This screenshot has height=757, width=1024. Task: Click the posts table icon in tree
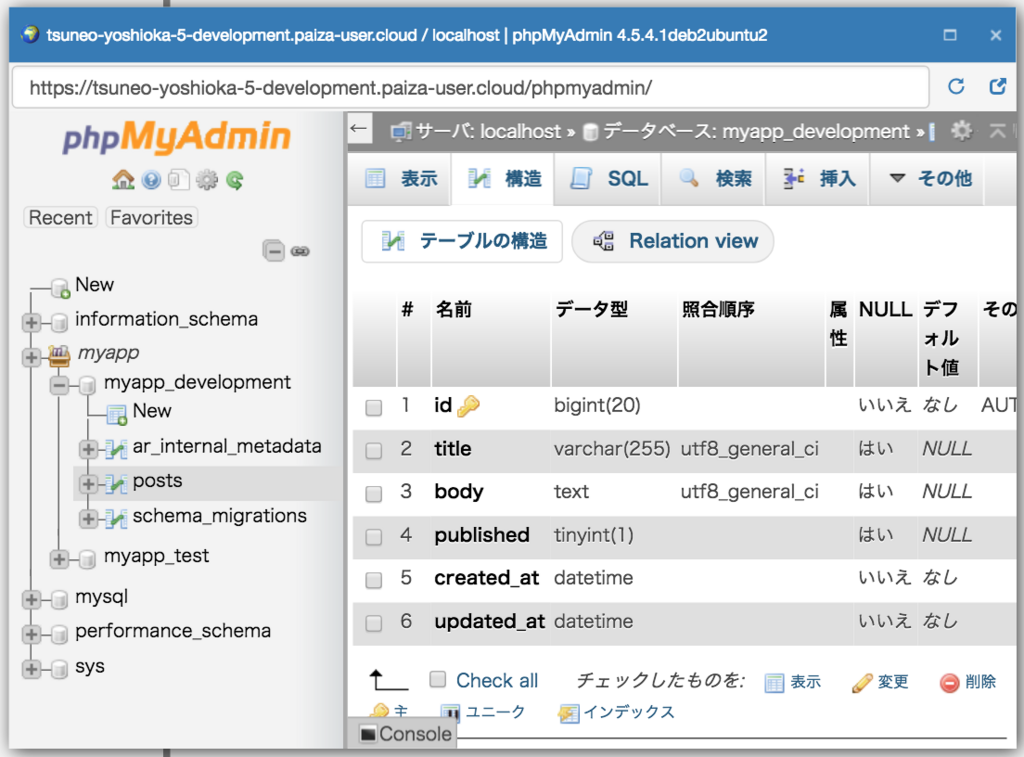(x=116, y=483)
